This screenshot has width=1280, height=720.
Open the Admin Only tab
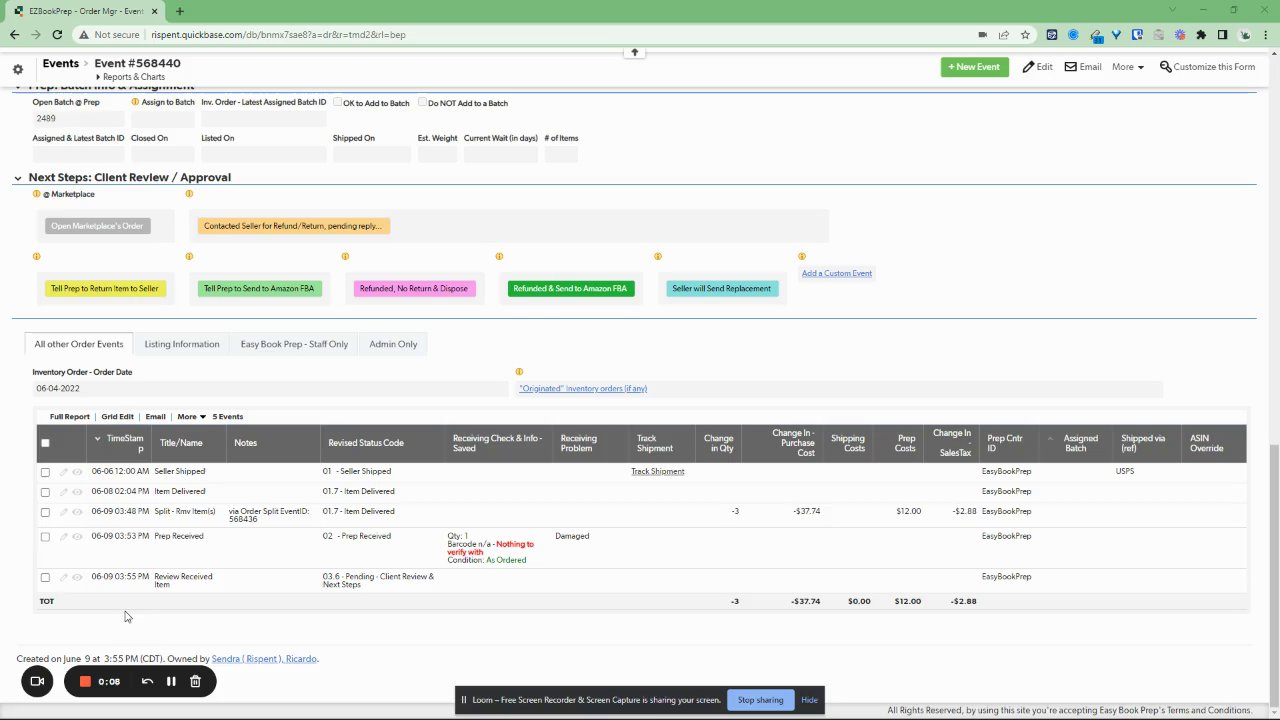click(393, 344)
